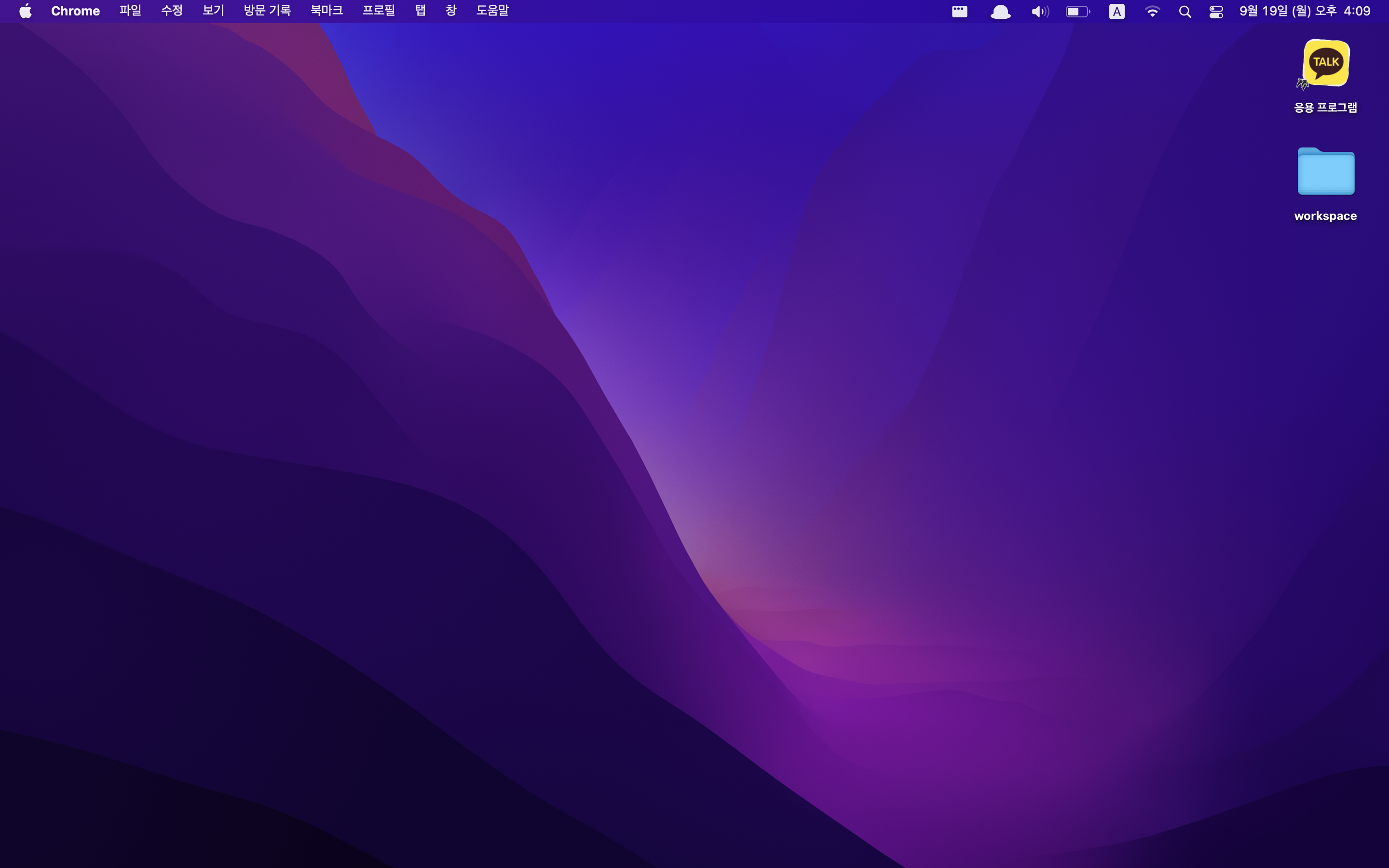
Task: Click the window-dots menu bar icon
Action: pos(960,12)
